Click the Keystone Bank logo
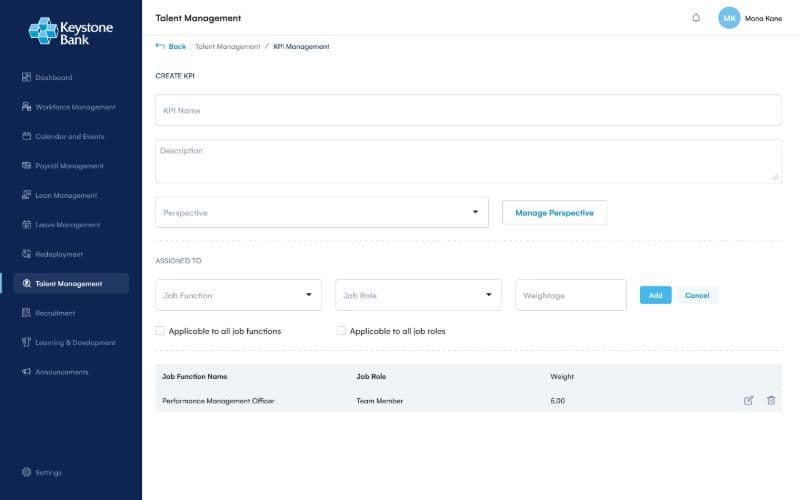Screen dimensions: 800x500 click(71, 31)
